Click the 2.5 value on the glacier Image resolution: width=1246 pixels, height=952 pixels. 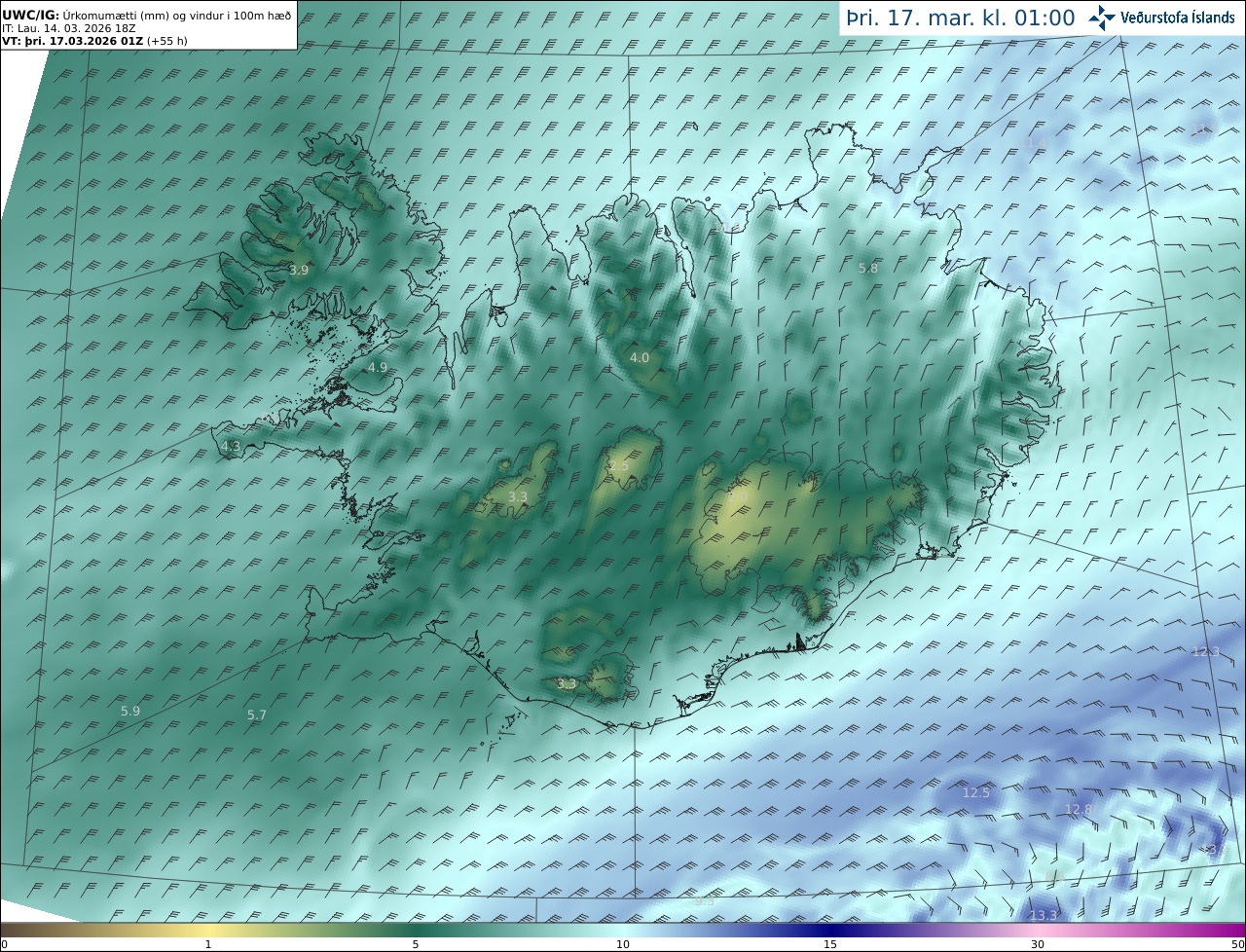[618, 465]
